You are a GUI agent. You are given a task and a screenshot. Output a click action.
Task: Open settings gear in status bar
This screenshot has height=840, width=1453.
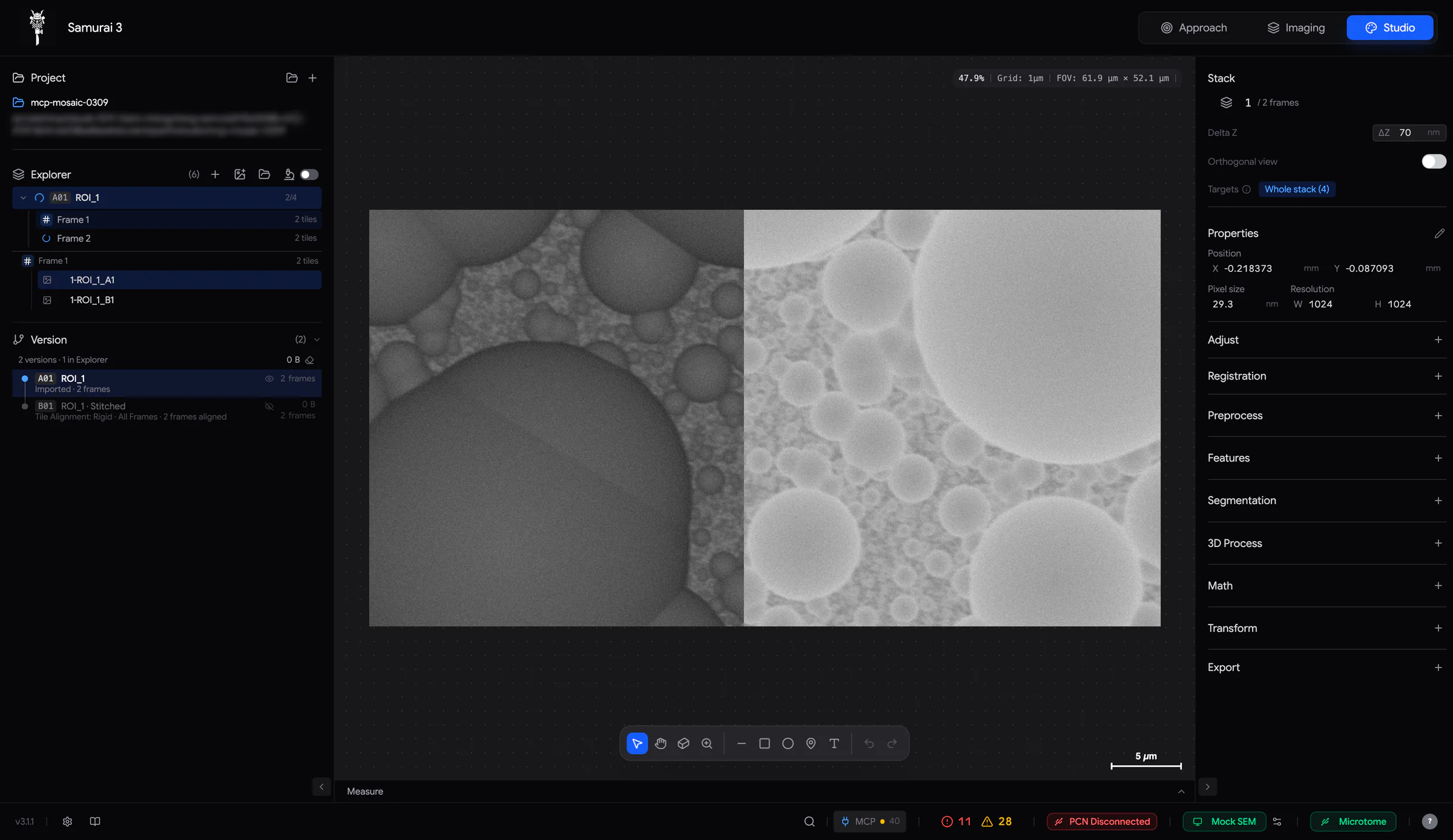67,821
